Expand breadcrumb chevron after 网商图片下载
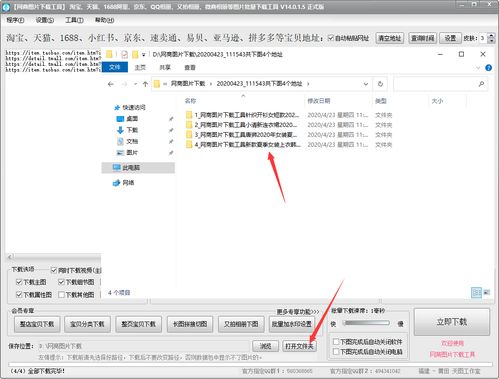The height and width of the screenshot is (379, 499). [x=211, y=84]
